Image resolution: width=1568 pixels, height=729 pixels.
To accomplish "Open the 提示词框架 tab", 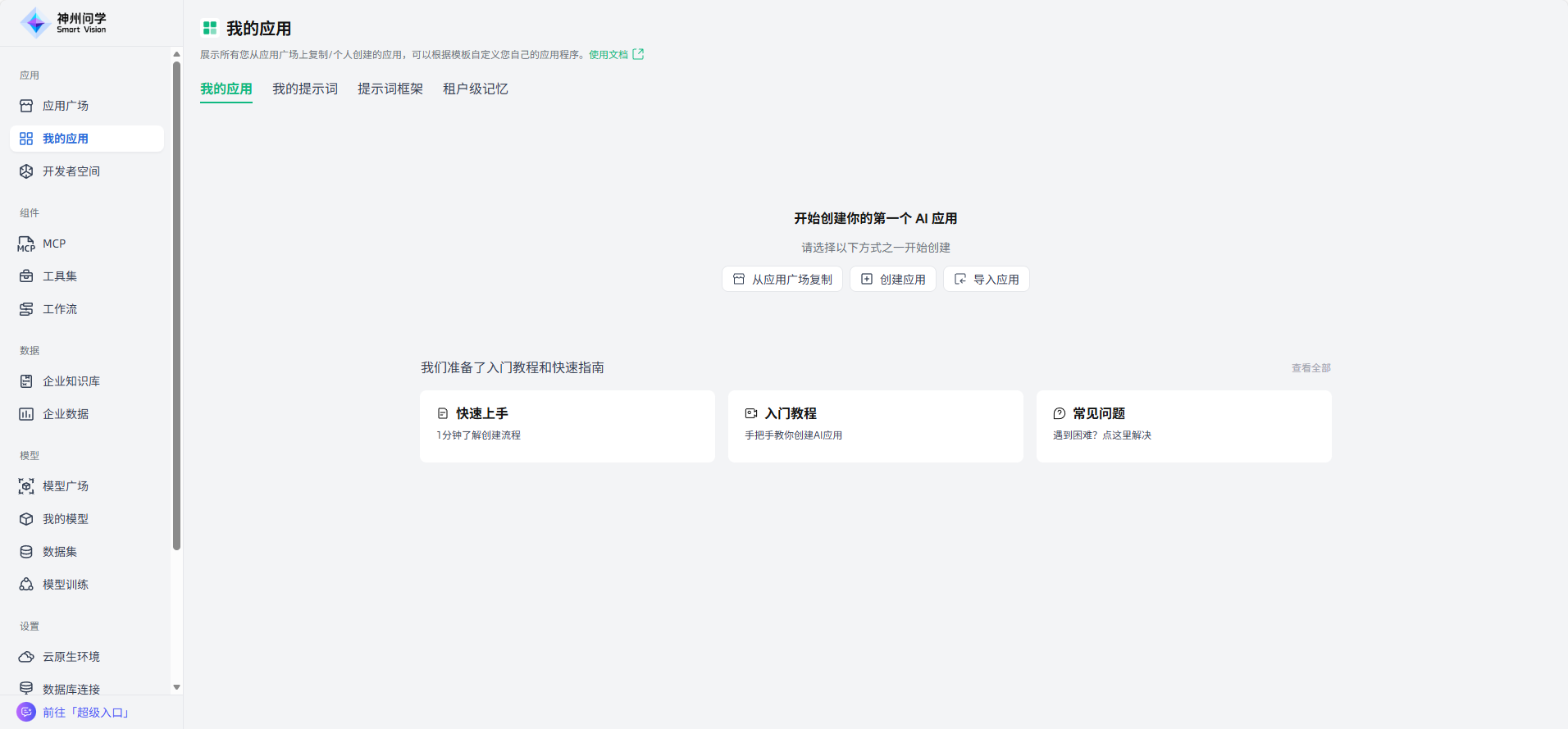I will (390, 89).
